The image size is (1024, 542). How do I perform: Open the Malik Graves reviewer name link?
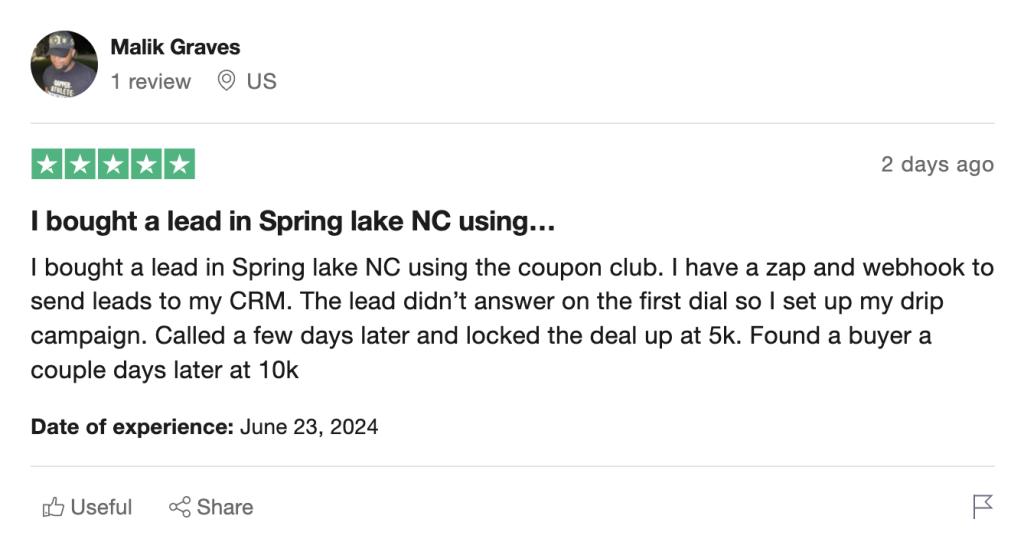tap(175, 47)
